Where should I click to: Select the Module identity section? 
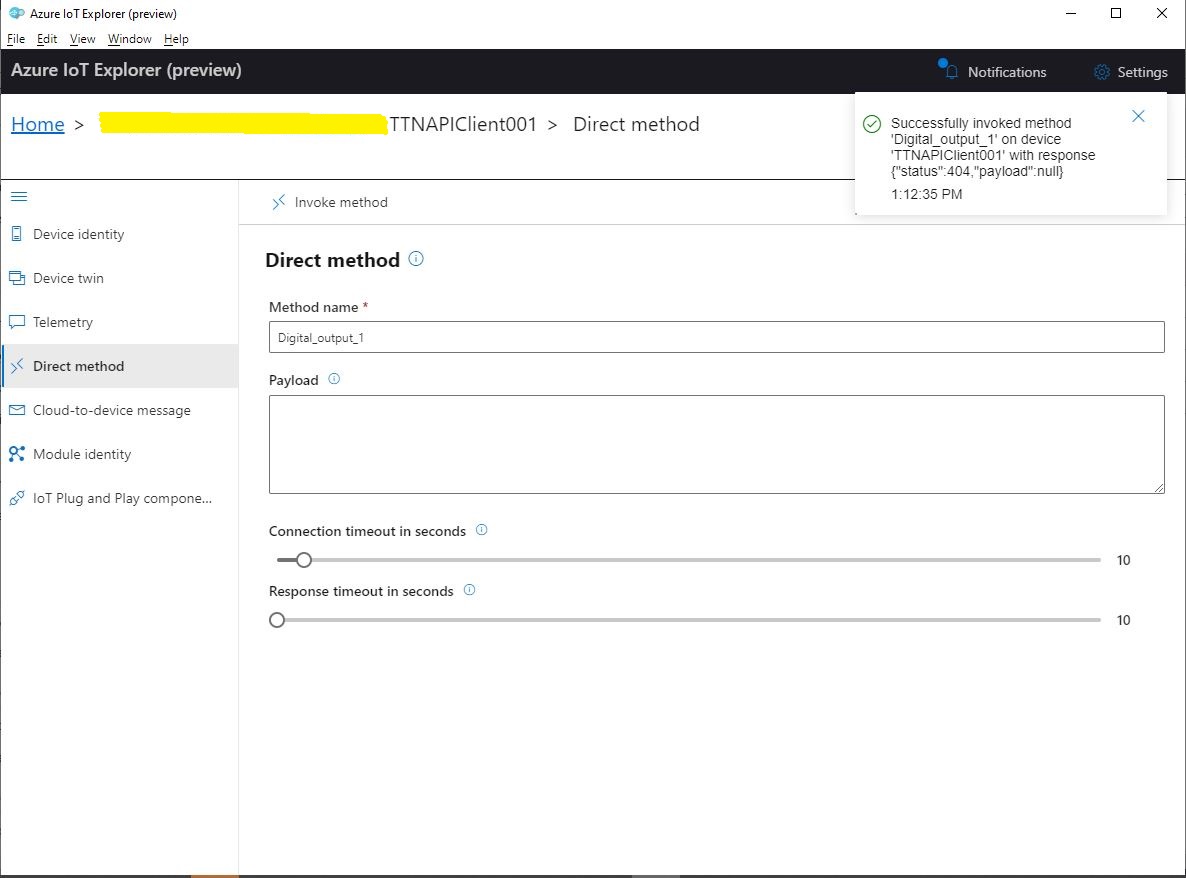pos(81,454)
